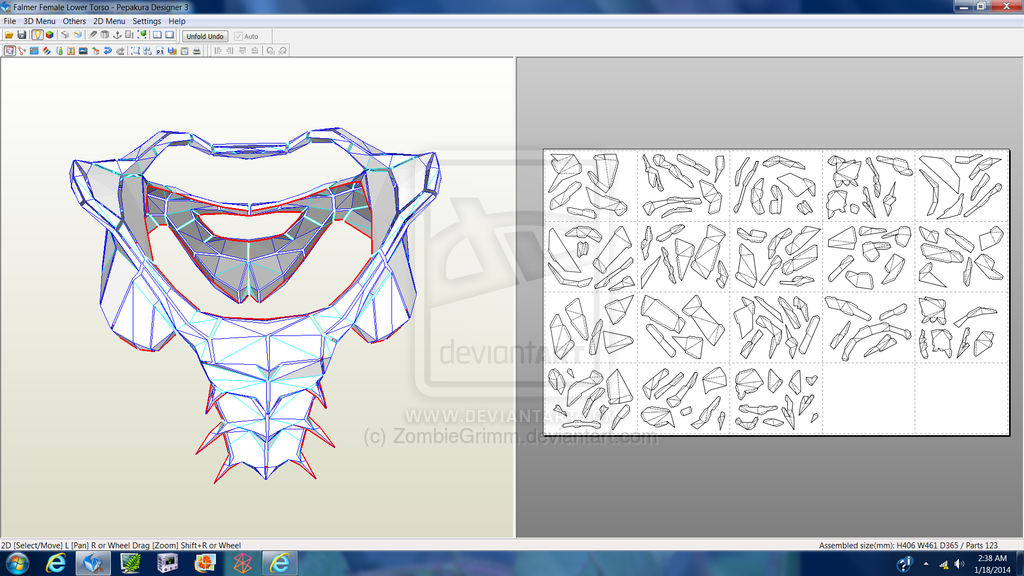Click the Open file folder icon
Viewport: 1024px width, 576px height.
(x=9, y=35)
